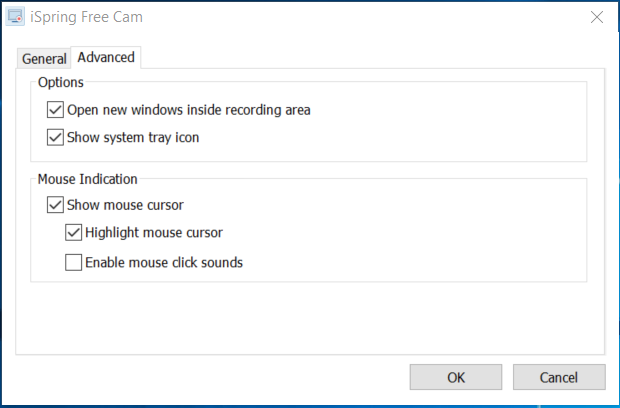Cancel the settings dialog
Image resolution: width=620 pixels, height=408 pixels.
pos(559,377)
